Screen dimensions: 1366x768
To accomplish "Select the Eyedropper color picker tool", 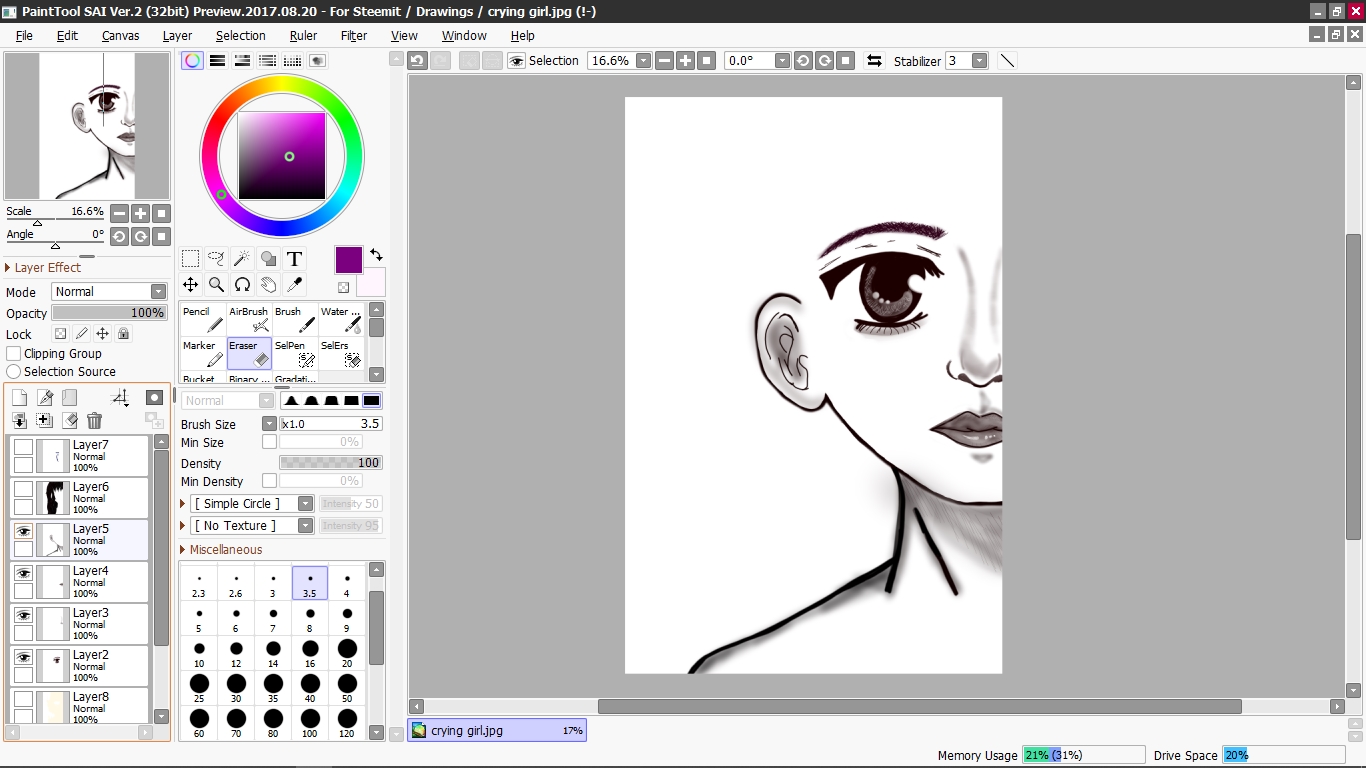I will 294,285.
